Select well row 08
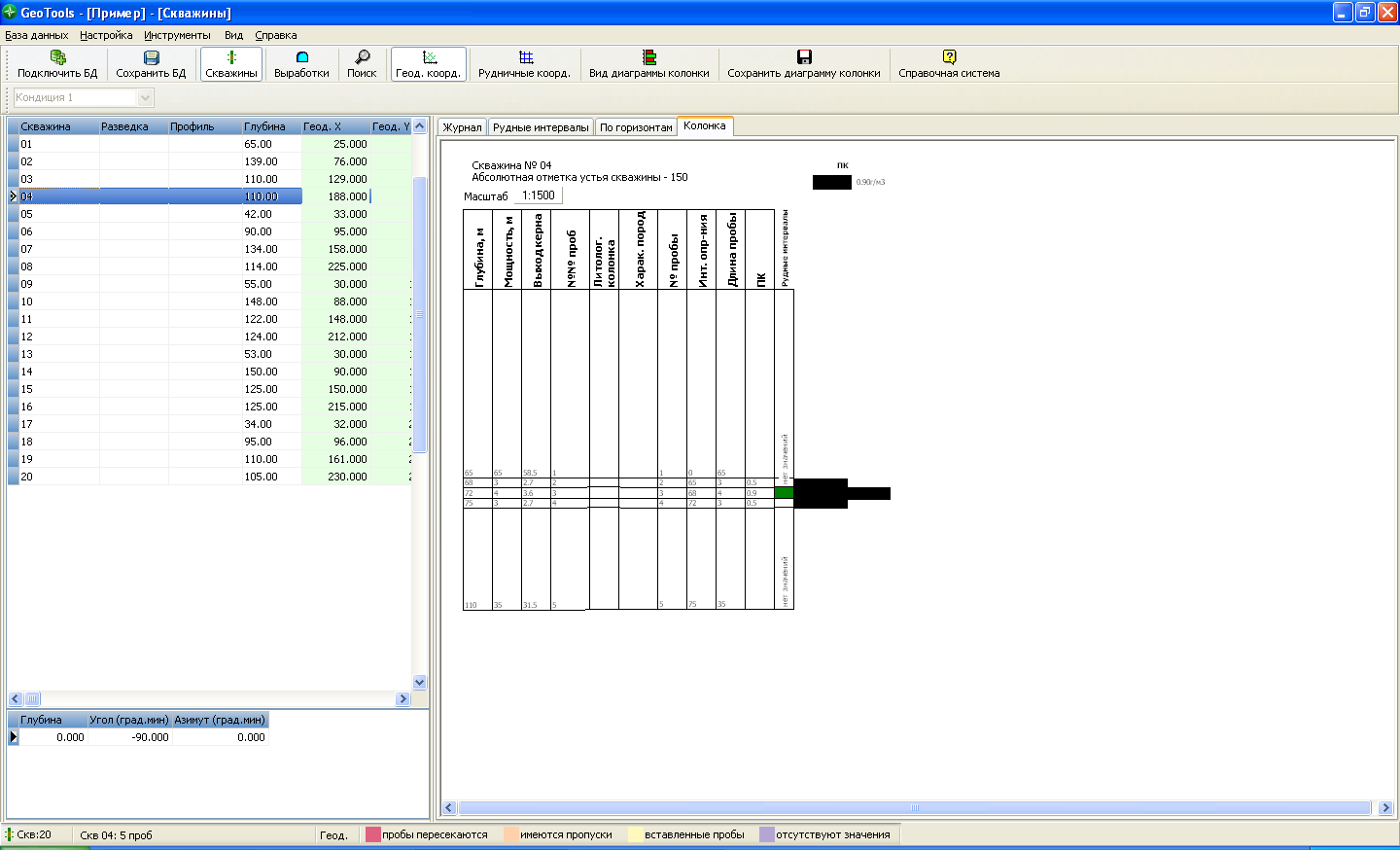 (x=209, y=266)
